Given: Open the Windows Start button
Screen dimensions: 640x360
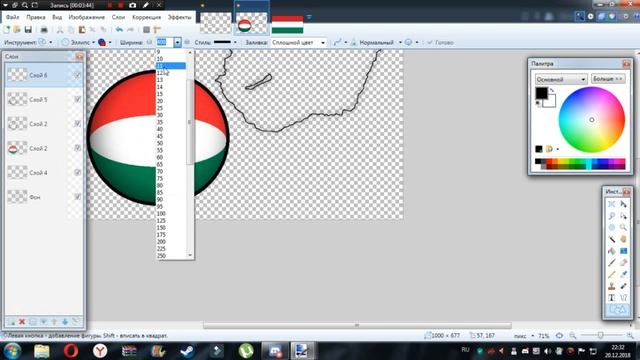Looking at the screenshot, I should pyautogui.click(x=13, y=351).
